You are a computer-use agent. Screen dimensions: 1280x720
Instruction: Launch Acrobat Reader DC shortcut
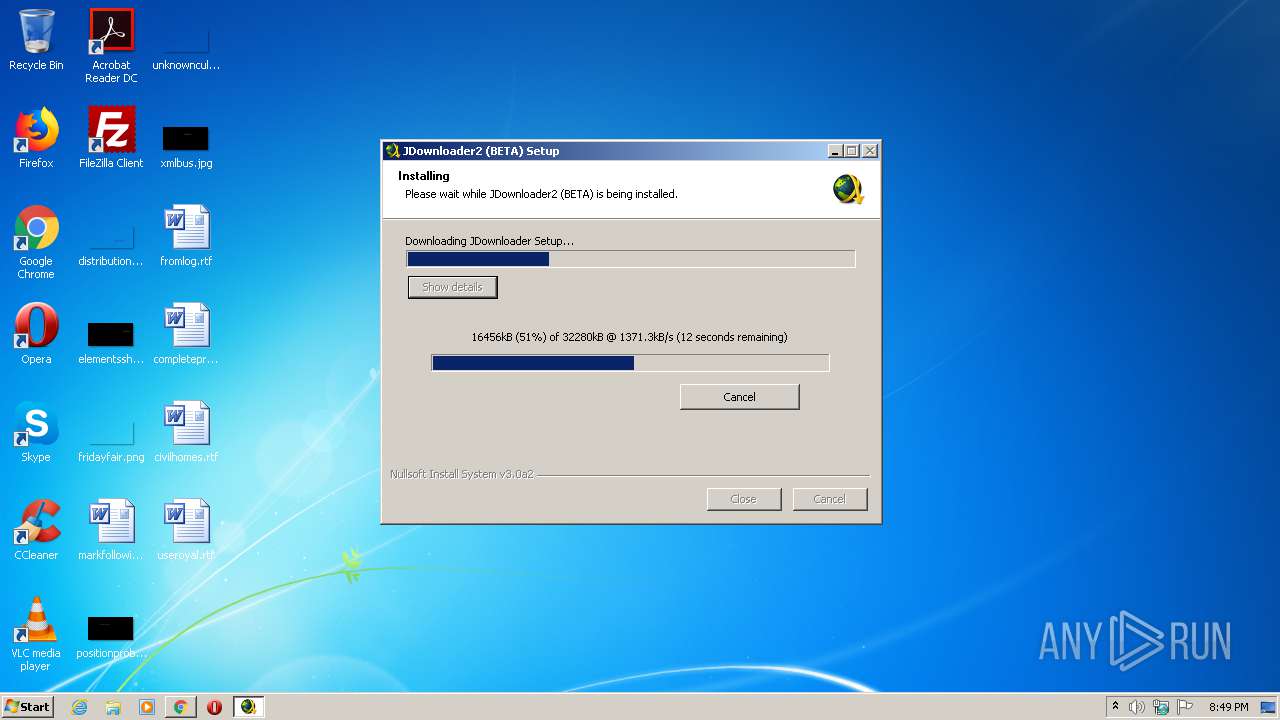pos(111,46)
